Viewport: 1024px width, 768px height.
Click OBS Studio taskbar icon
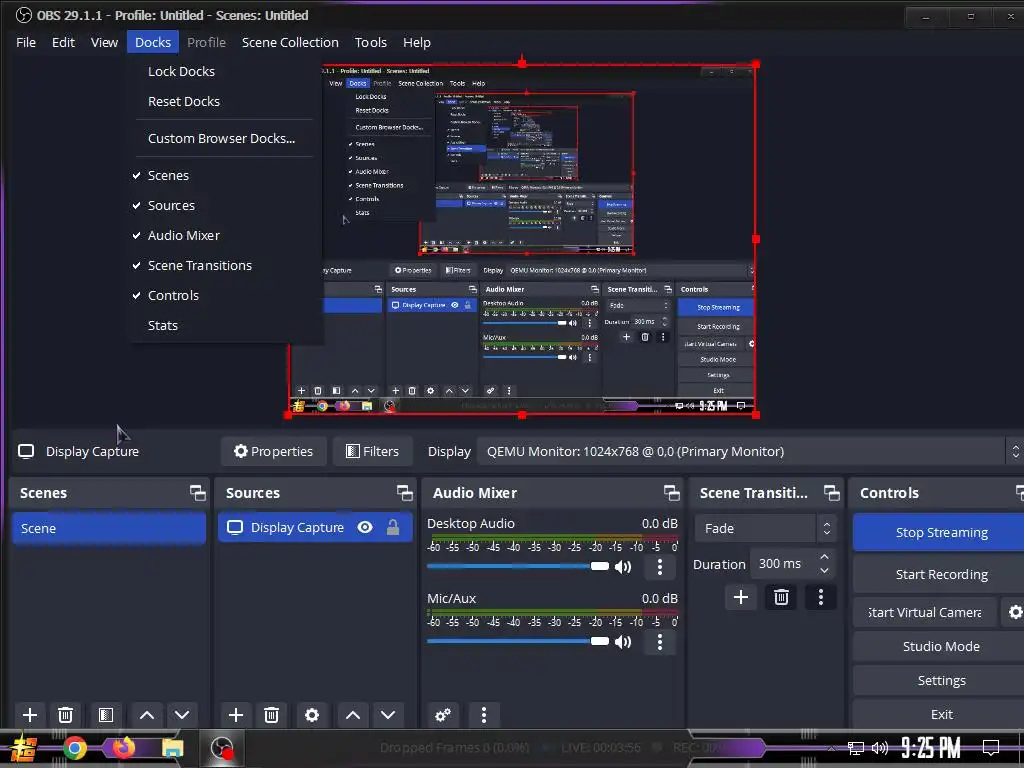point(221,748)
